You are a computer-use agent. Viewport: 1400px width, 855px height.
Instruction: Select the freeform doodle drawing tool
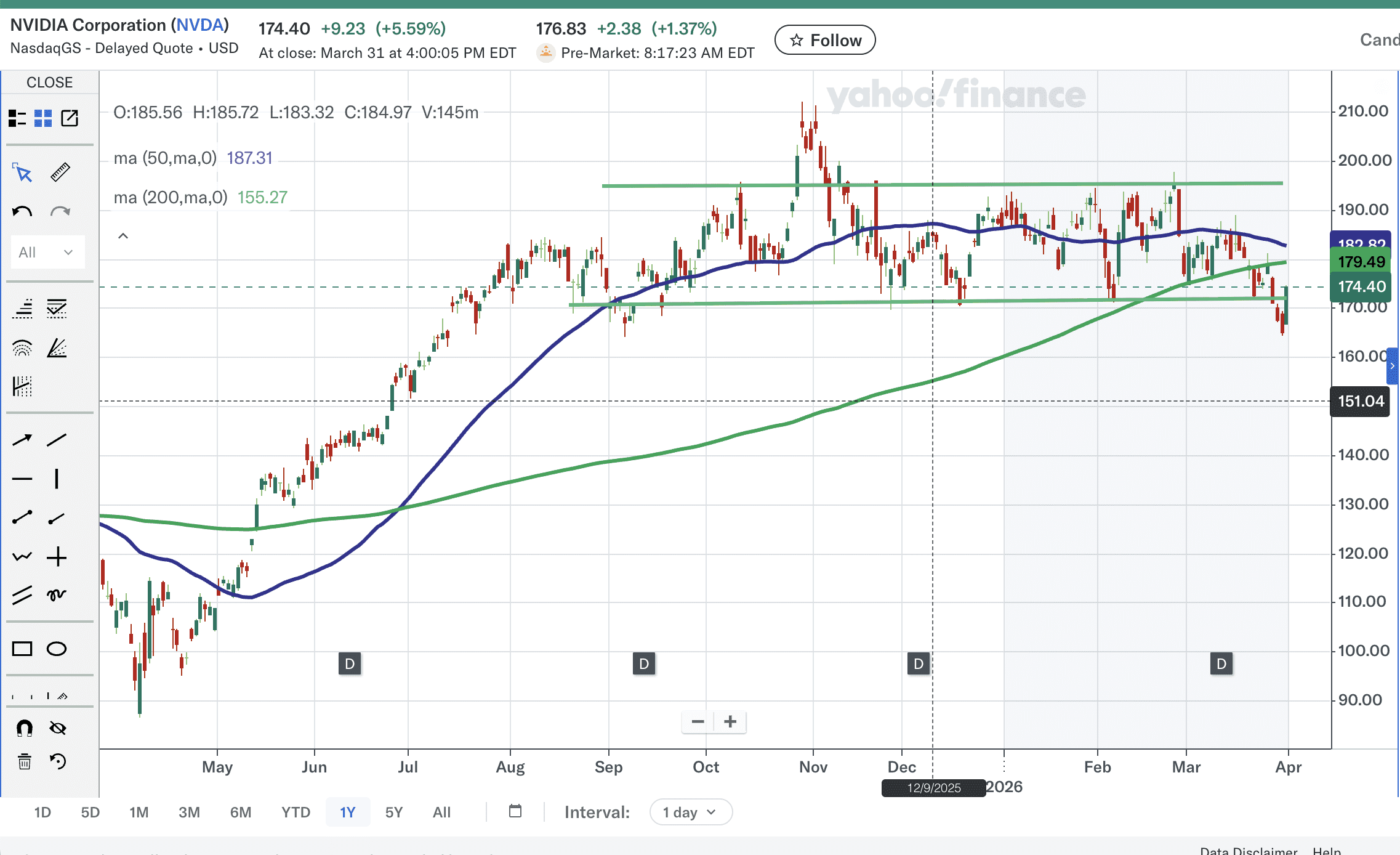[57, 594]
